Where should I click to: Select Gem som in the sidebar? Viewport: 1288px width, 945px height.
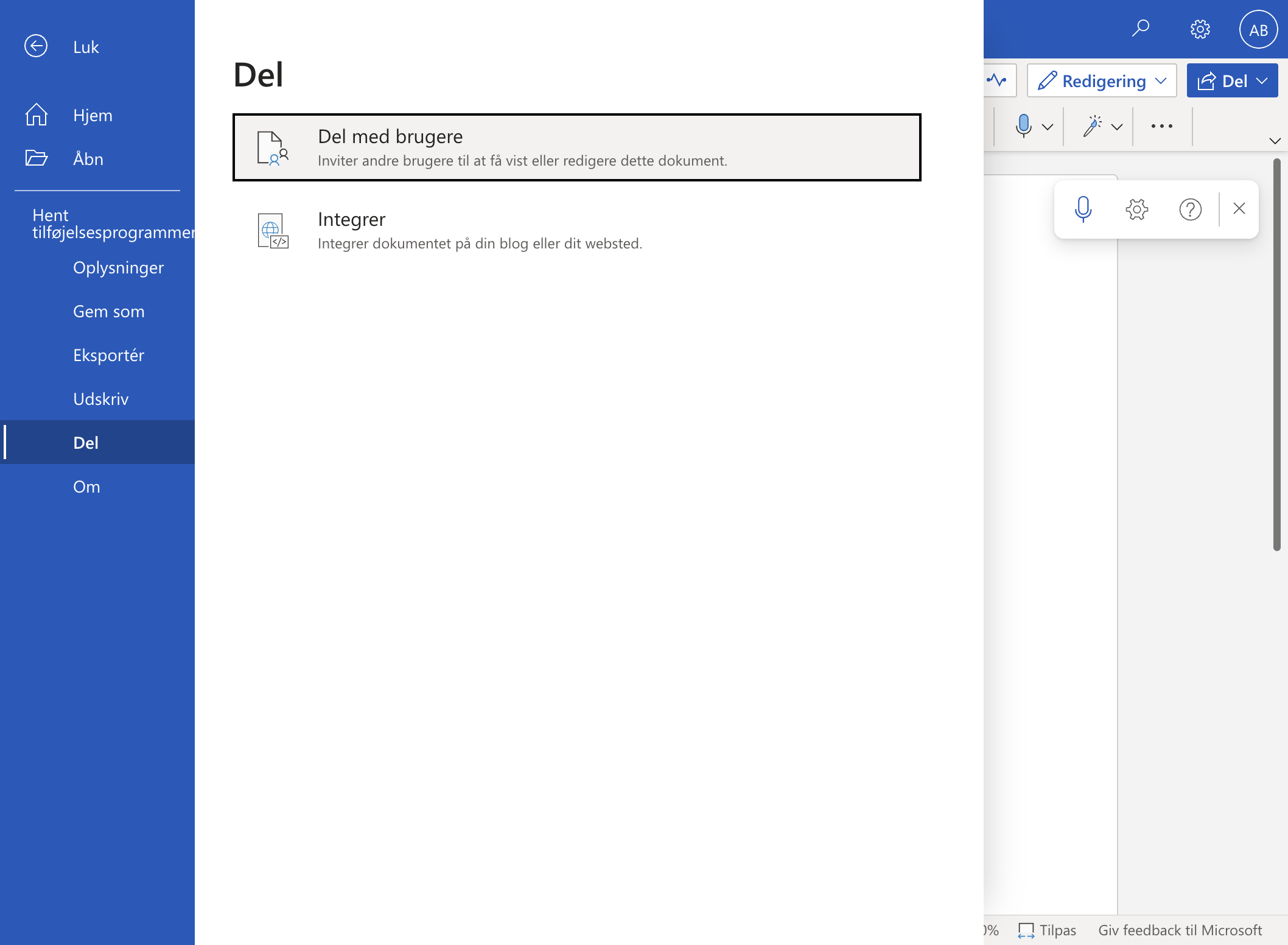tap(97, 311)
